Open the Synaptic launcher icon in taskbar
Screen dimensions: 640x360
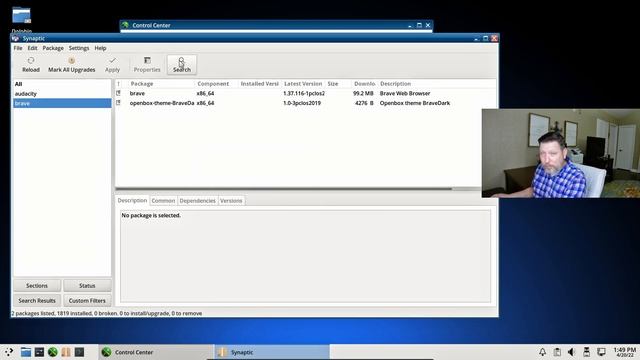click(66, 352)
